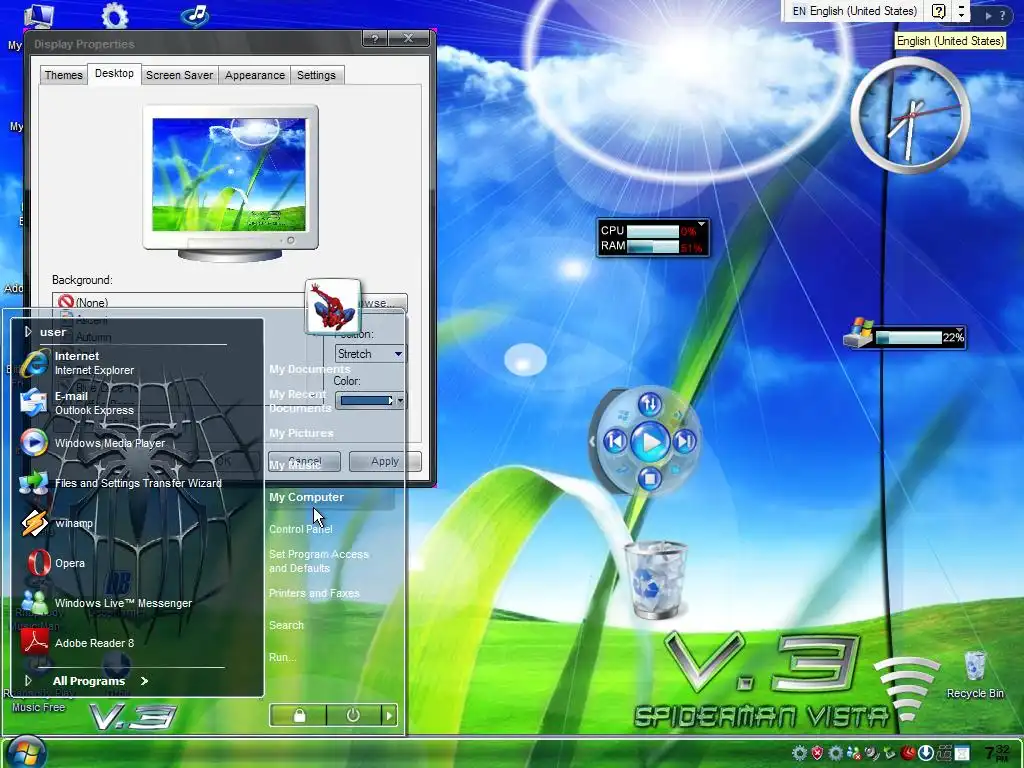
Task: Click the power button in Start menu
Action: pos(353,716)
